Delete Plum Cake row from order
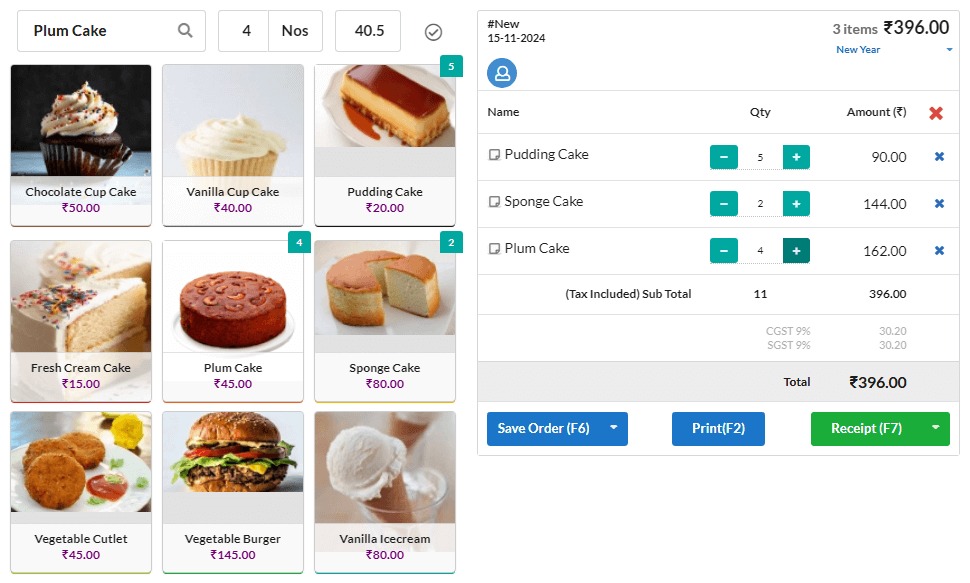The height and width of the screenshot is (583, 970). tap(939, 251)
